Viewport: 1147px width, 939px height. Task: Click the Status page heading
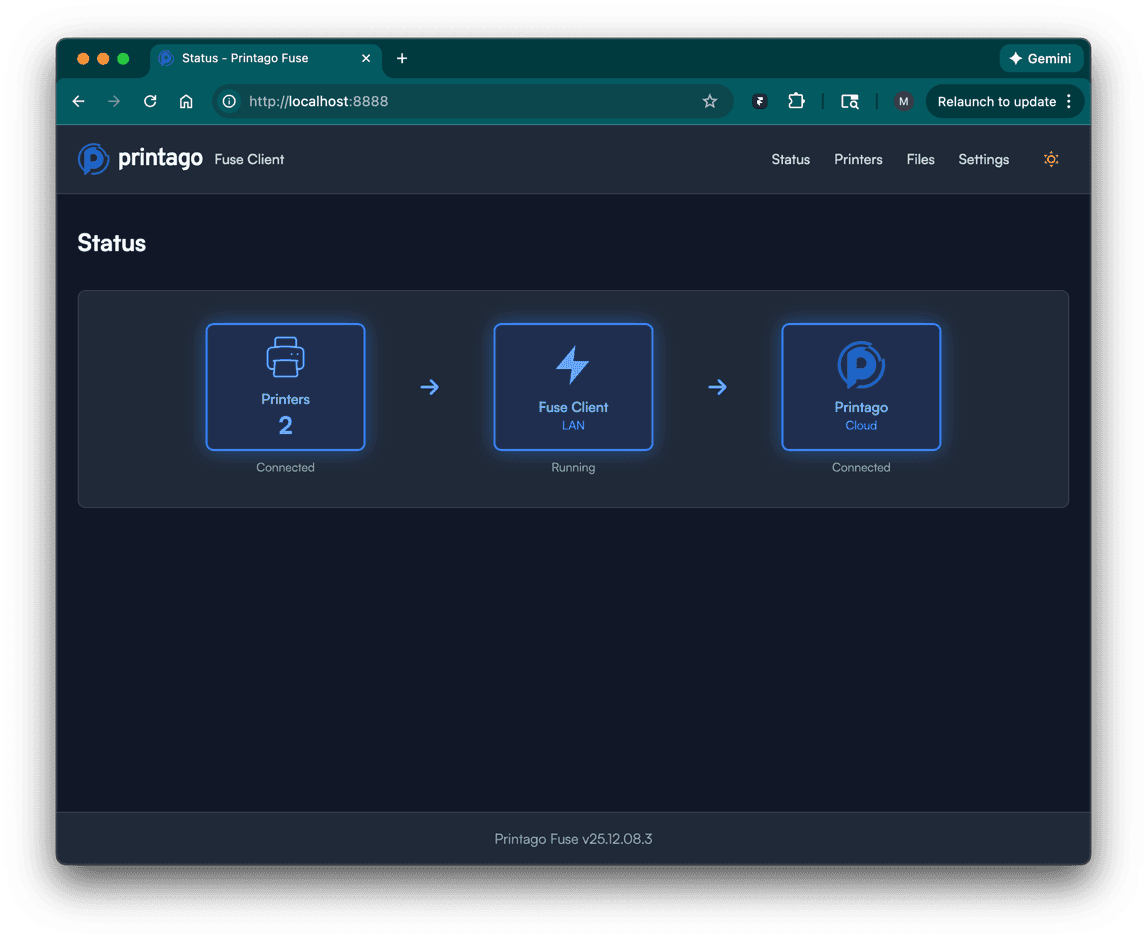tap(112, 244)
